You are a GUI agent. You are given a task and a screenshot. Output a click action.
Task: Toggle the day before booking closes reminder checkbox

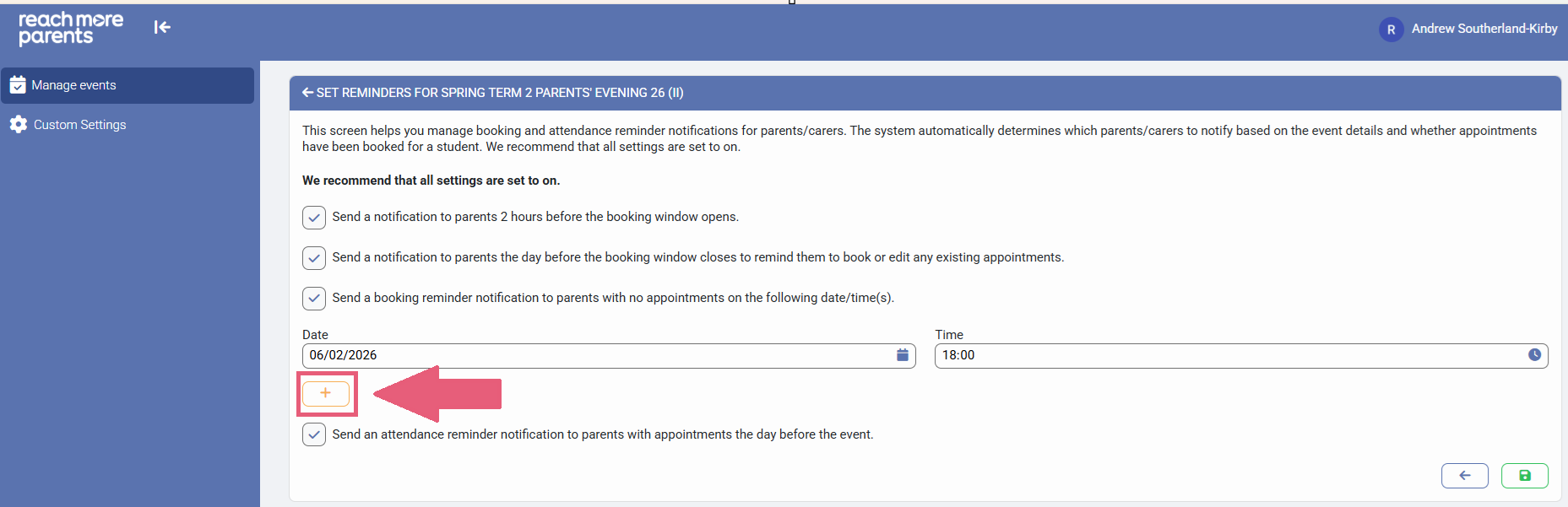click(x=314, y=258)
